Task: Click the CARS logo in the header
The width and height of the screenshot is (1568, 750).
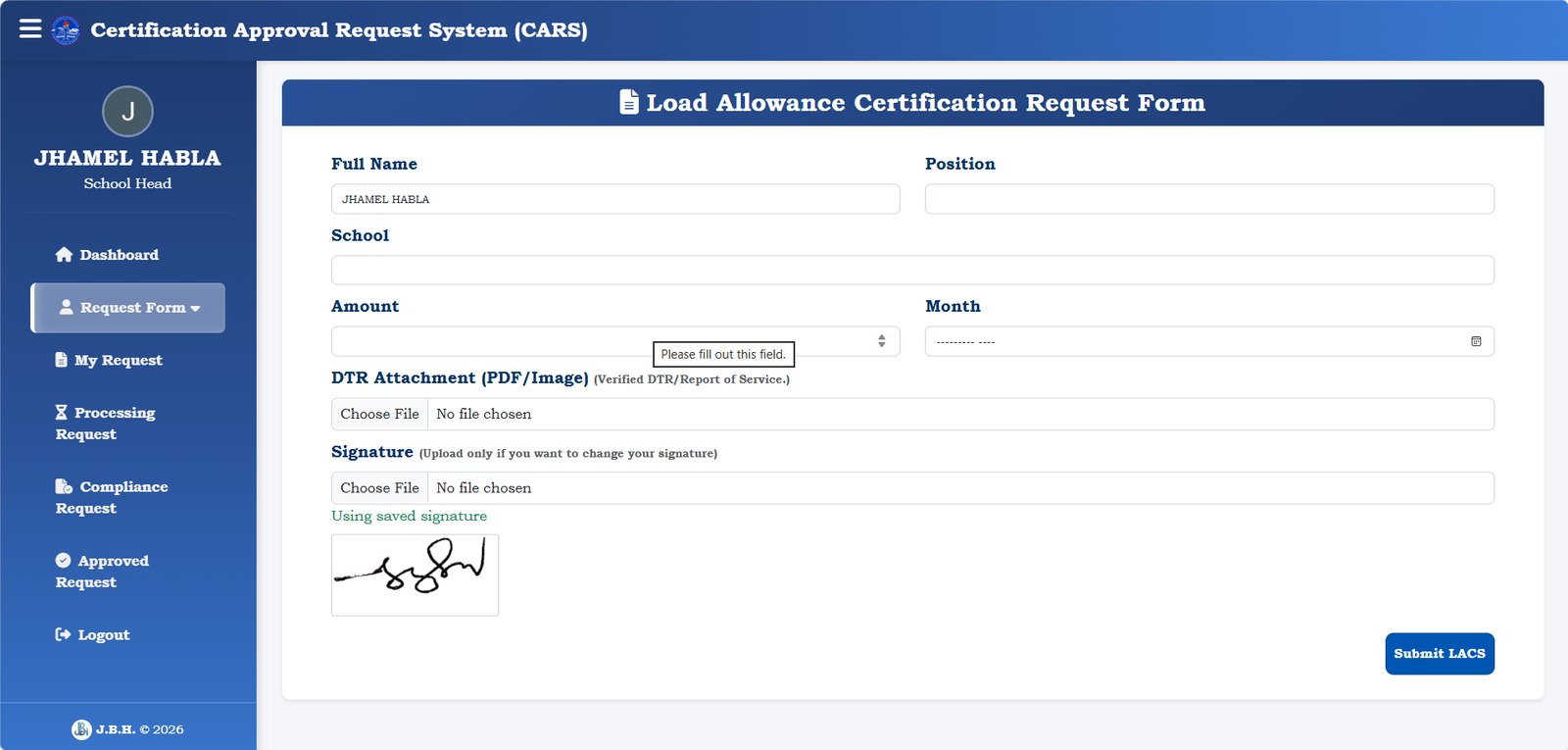Action: [66, 30]
